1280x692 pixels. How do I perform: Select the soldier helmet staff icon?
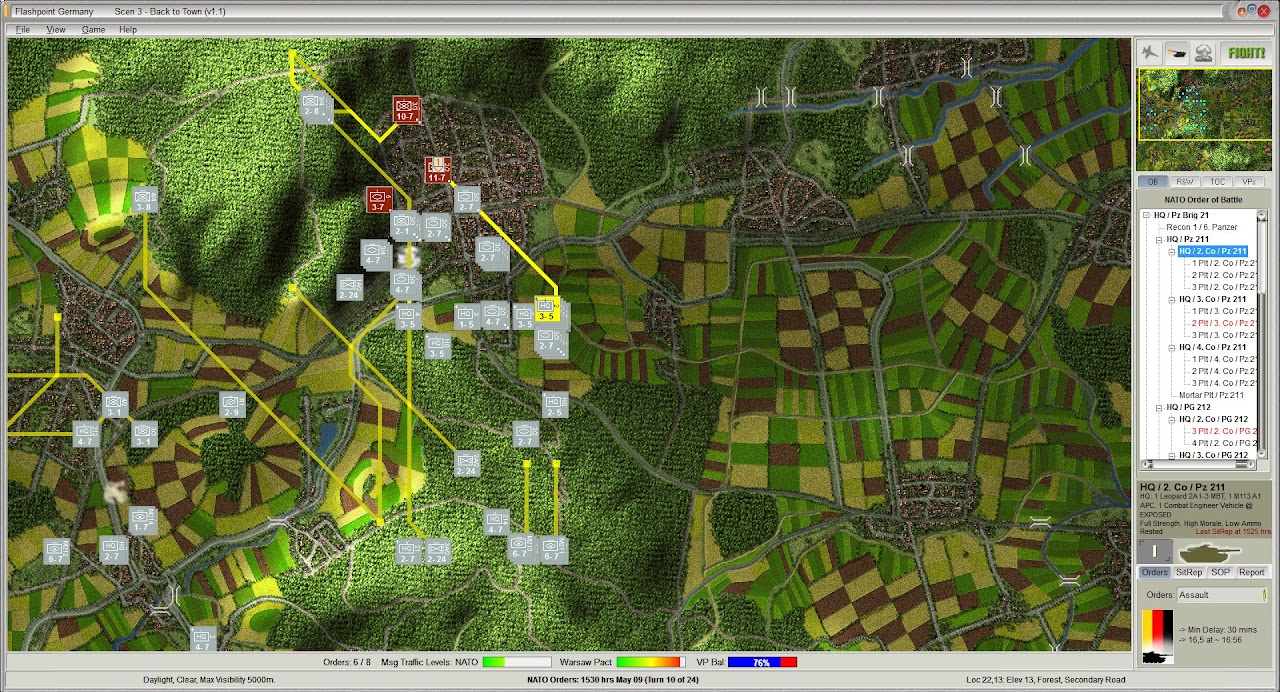tap(1203, 52)
